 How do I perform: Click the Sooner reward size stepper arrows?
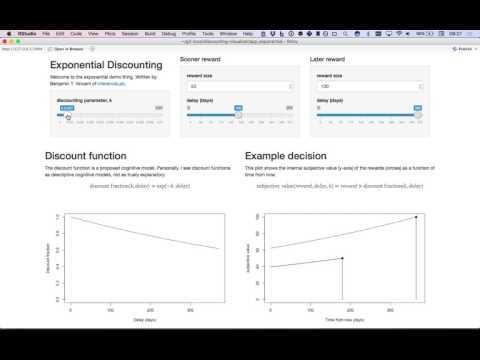click(x=291, y=86)
